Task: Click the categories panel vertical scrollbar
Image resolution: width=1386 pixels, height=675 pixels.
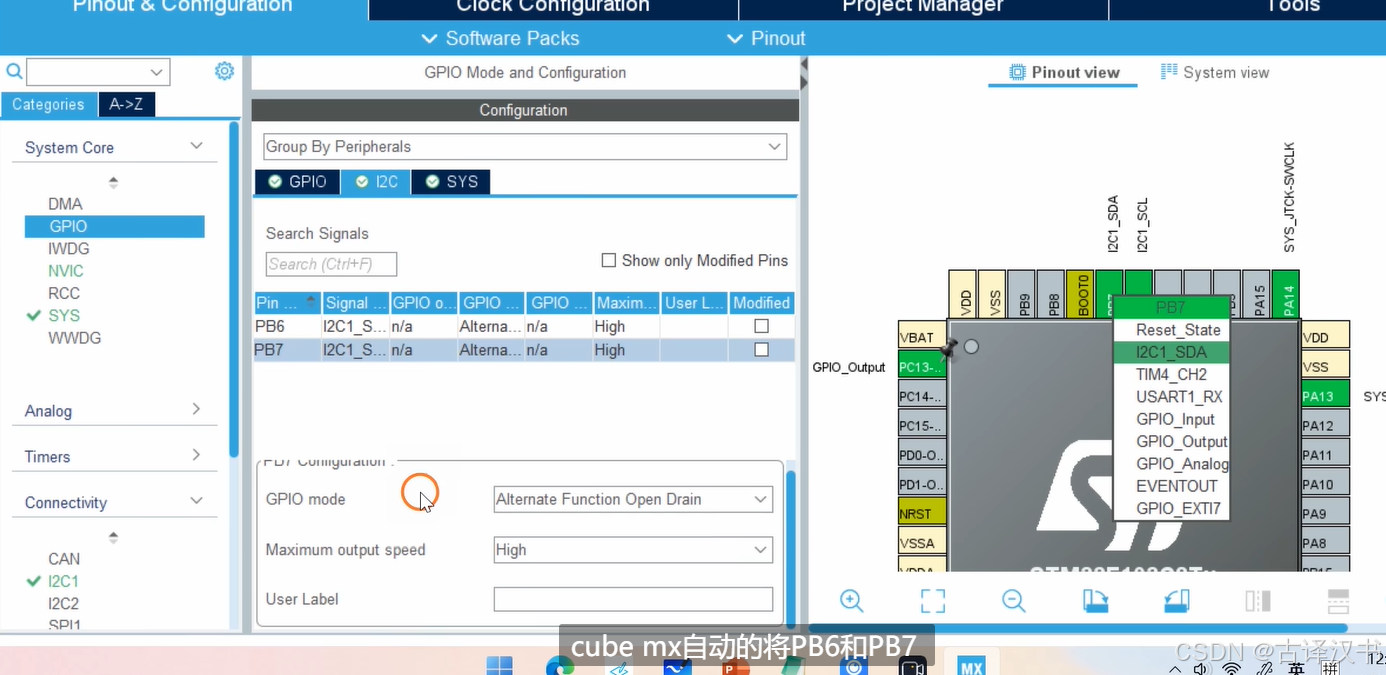Action: pyautogui.click(x=234, y=290)
